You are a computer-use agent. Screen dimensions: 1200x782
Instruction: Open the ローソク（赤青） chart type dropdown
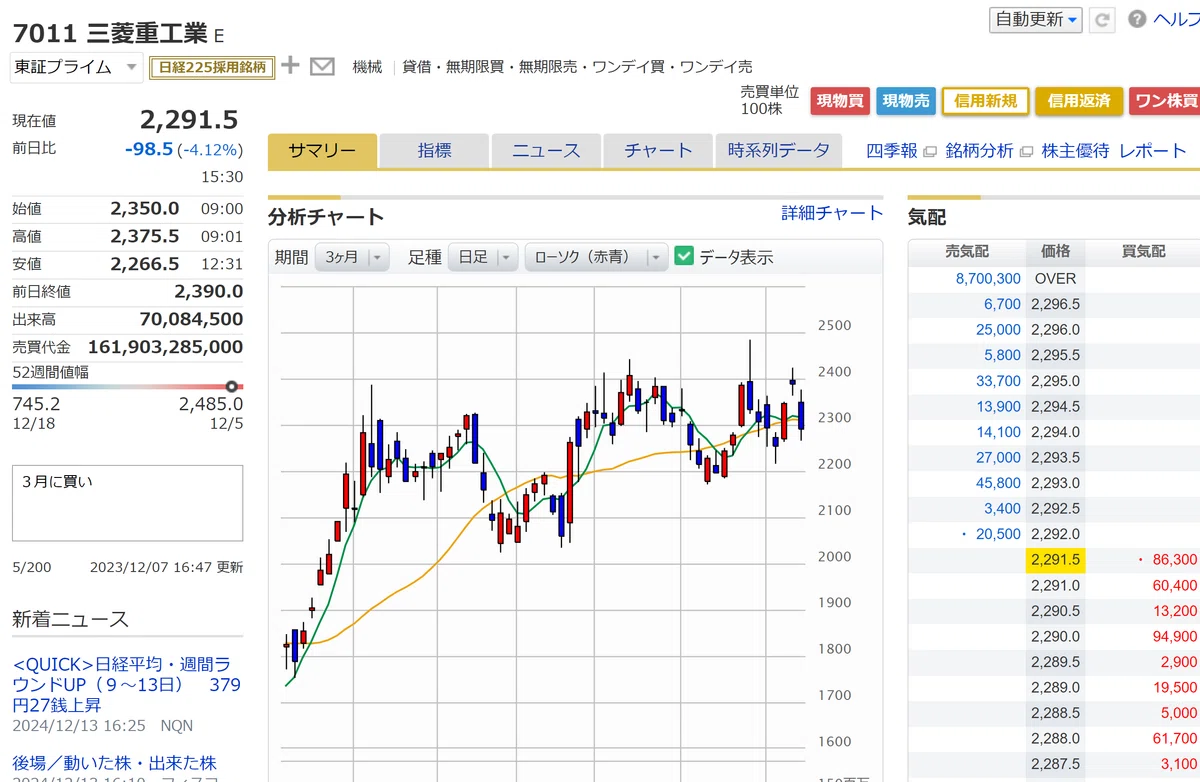tap(596, 257)
